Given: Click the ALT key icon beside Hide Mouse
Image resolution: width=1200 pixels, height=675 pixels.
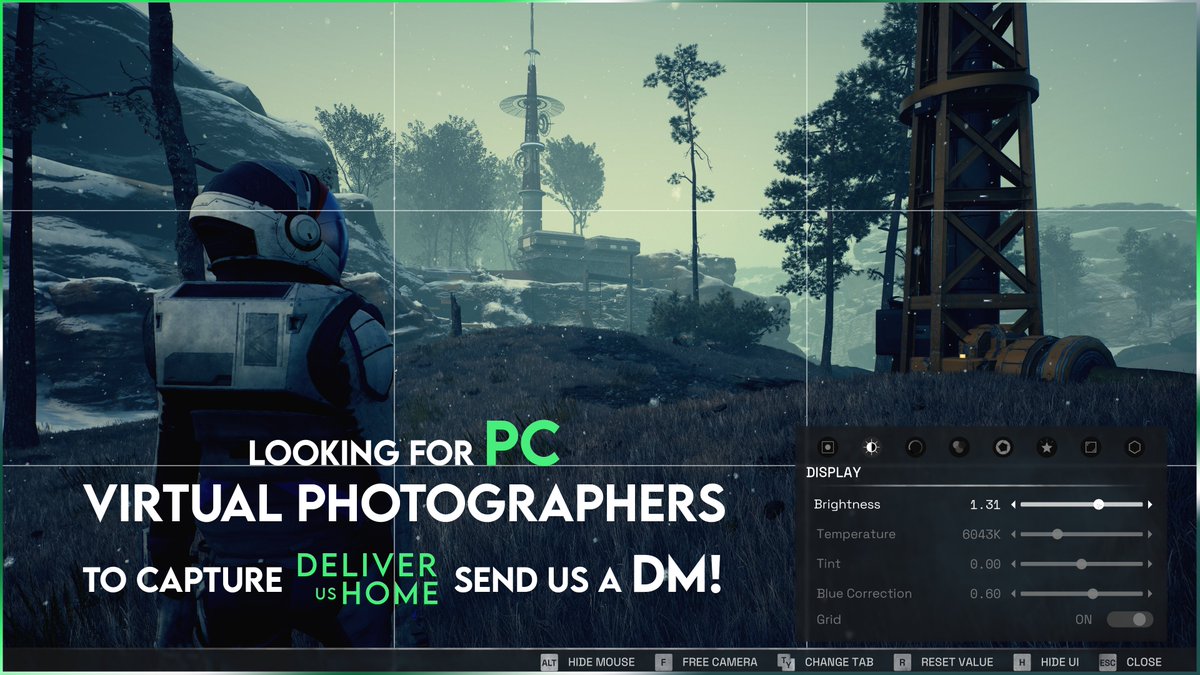Looking at the screenshot, I should pyautogui.click(x=551, y=662).
